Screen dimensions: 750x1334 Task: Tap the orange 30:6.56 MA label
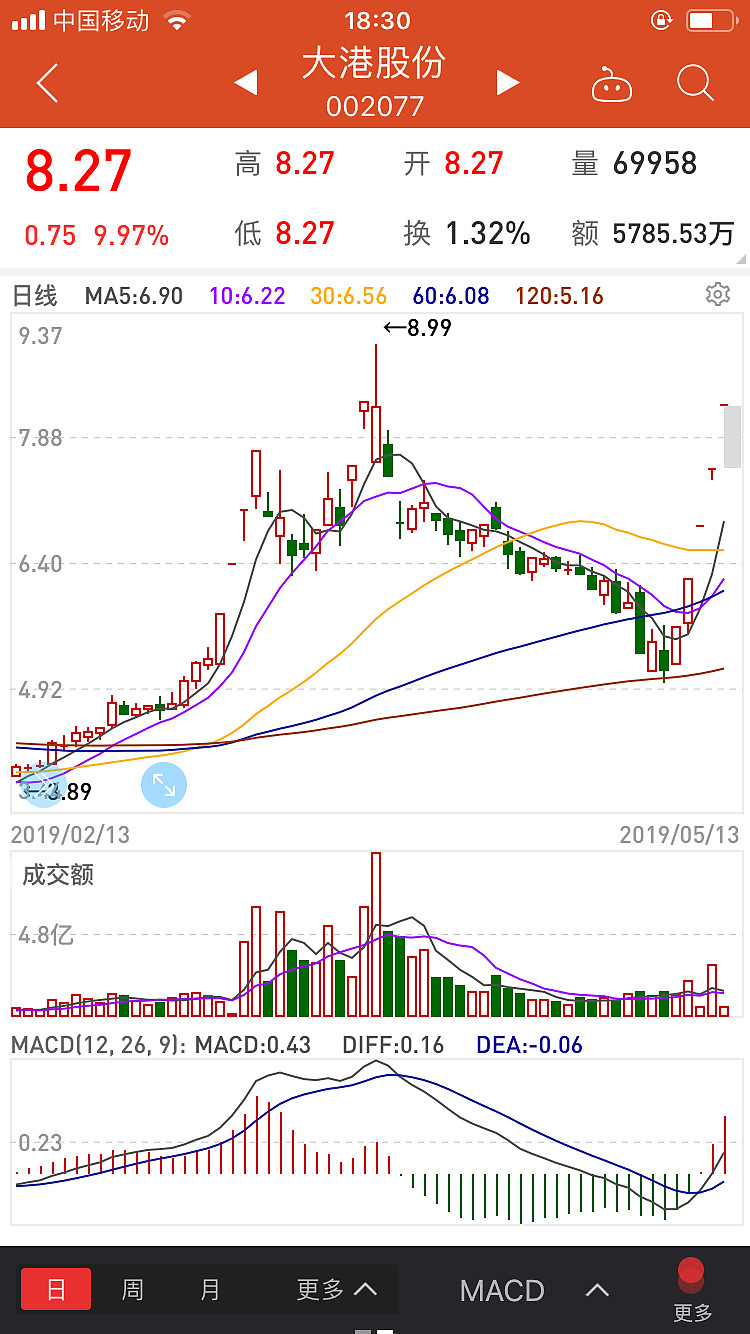click(349, 295)
